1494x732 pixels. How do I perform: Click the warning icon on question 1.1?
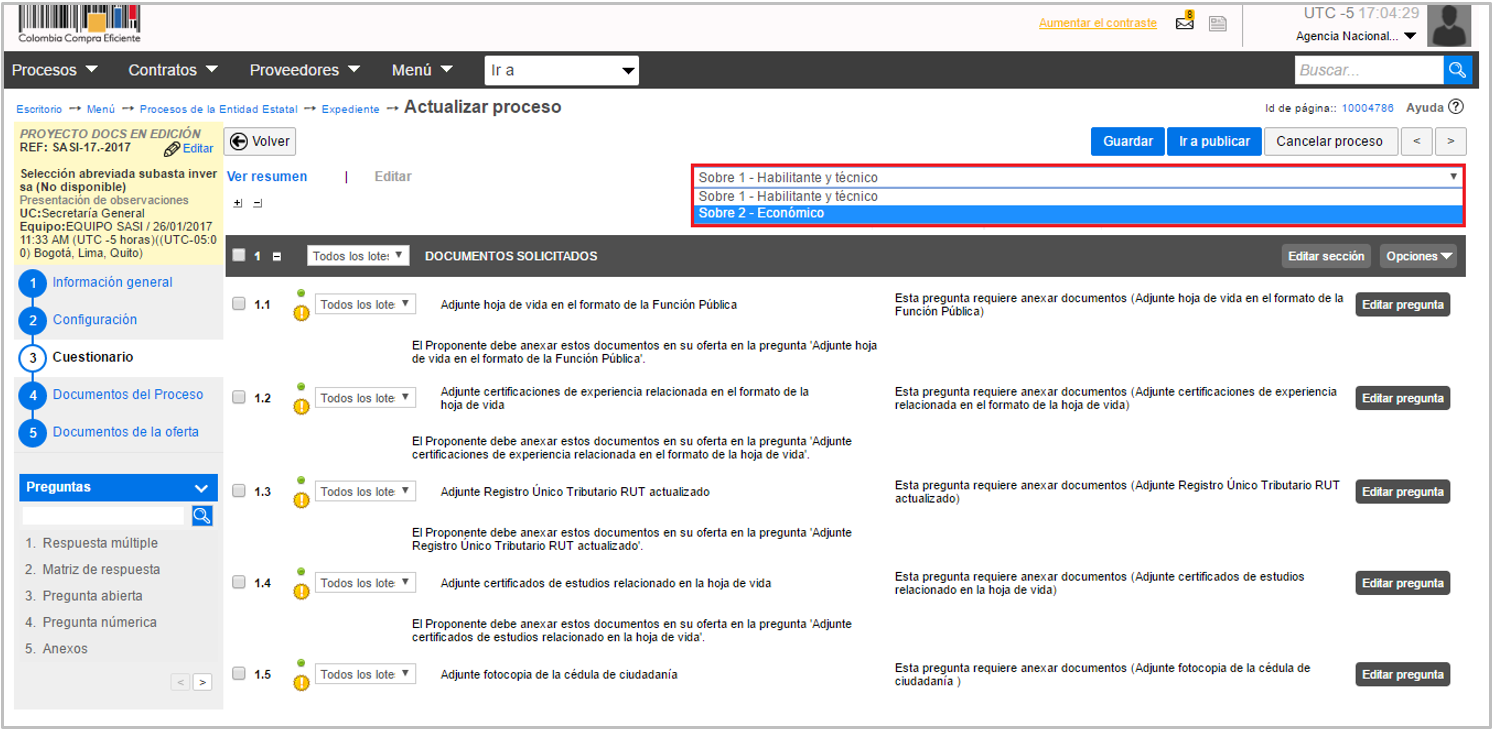tap(301, 313)
